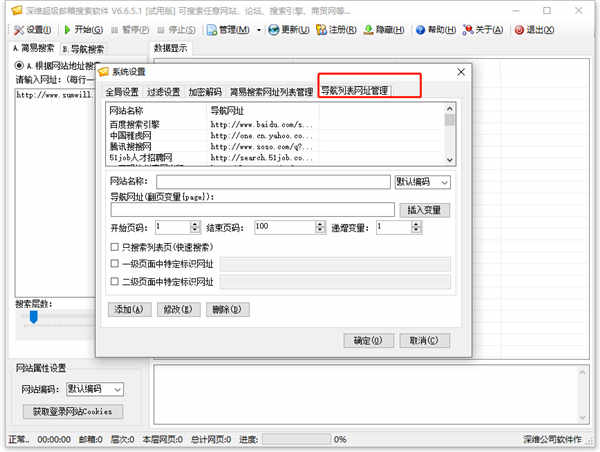The image size is (600, 452).
Task: Click the list scrollbar up arrow
Action: coord(450,109)
